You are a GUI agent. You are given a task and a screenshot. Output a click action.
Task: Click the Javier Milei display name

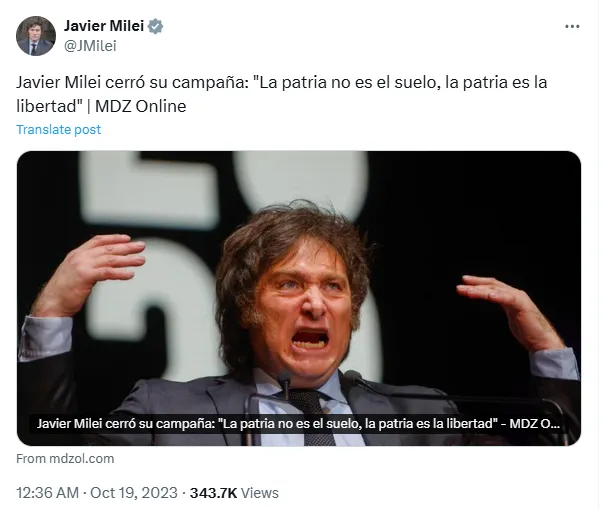104,26
